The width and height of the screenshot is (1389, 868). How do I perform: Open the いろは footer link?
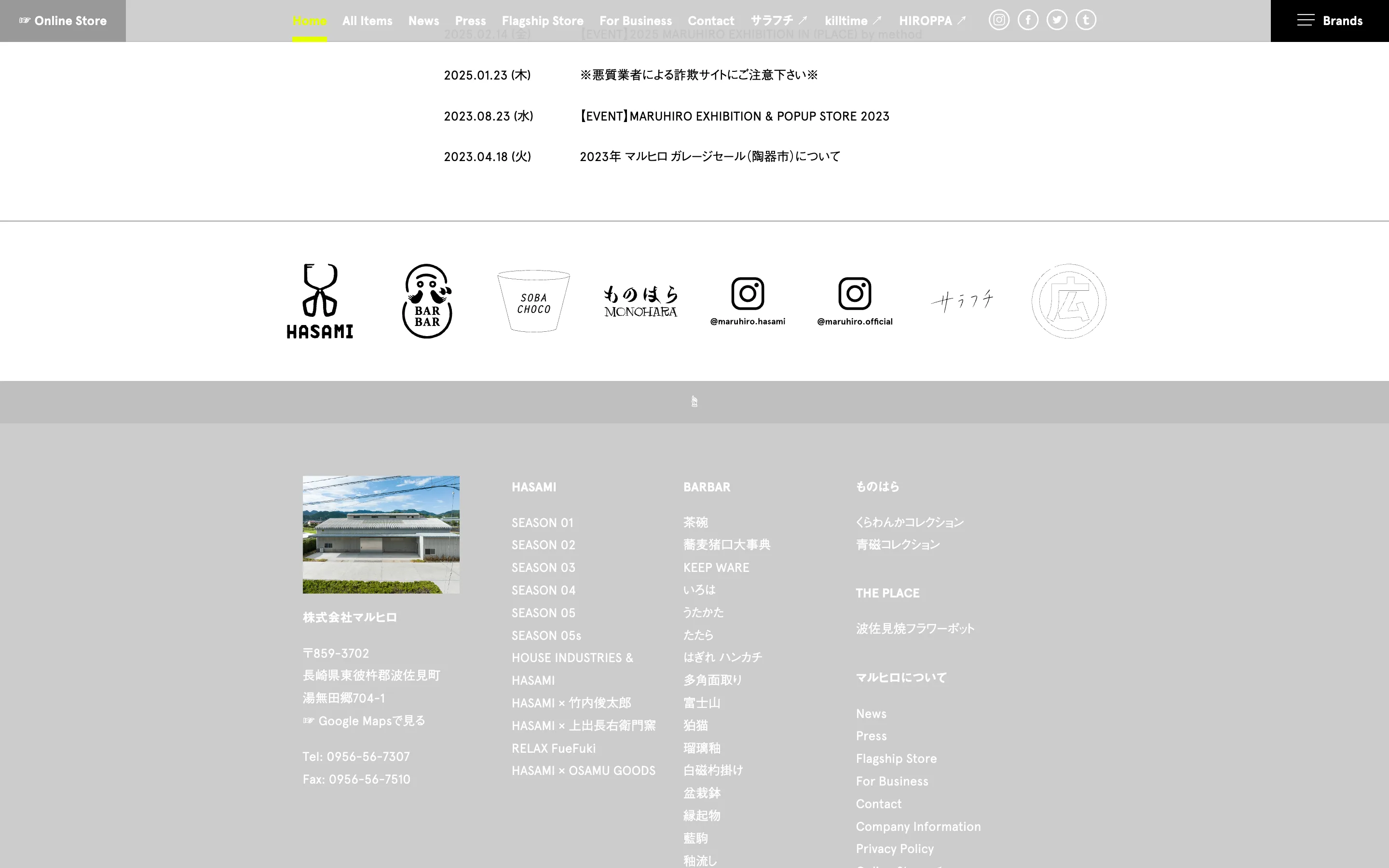click(699, 590)
